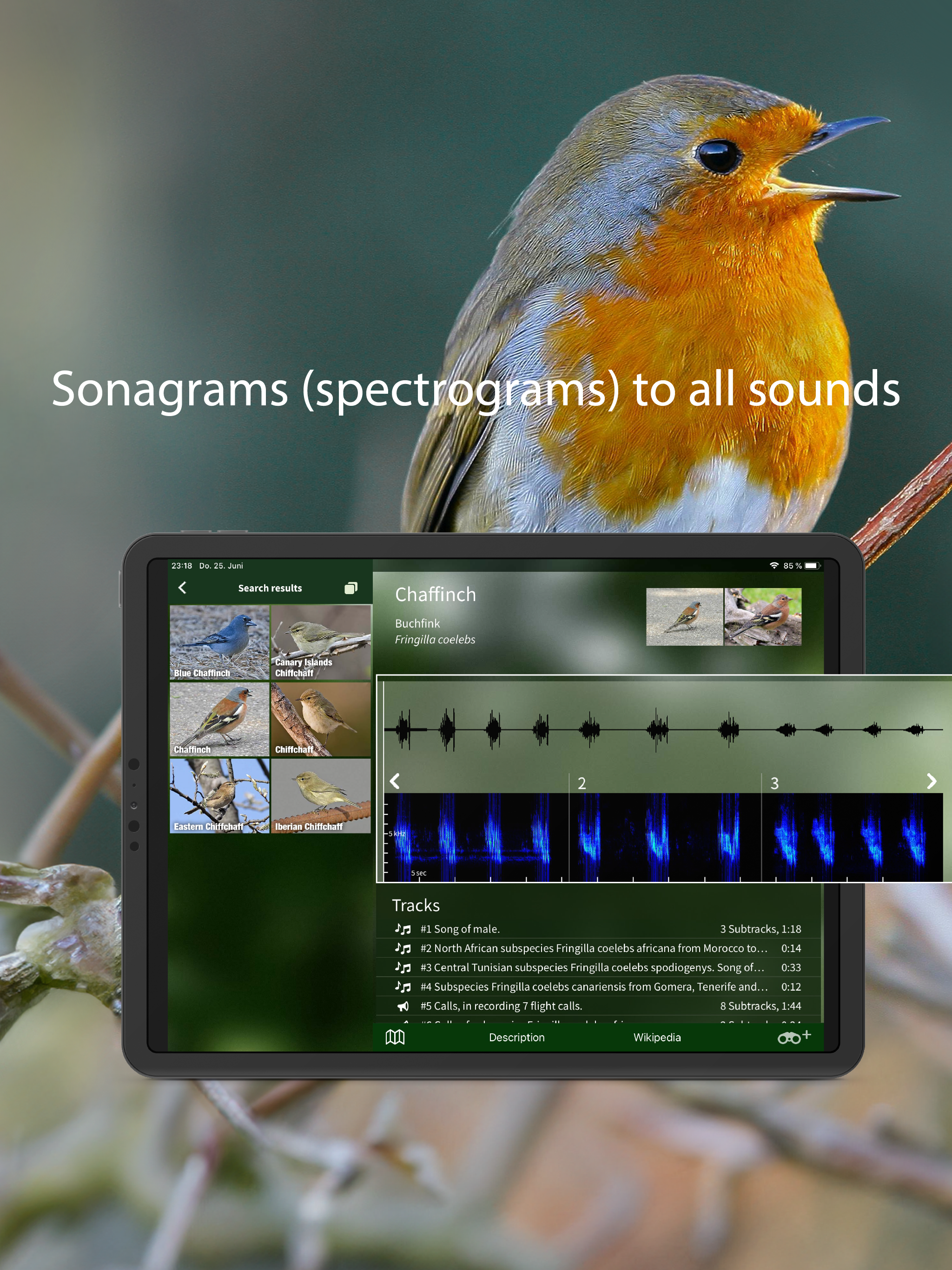The width and height of the screenshot is (952, 1270).
Task: Tap the note icon for track #3
Action: (x=403, y=967)
